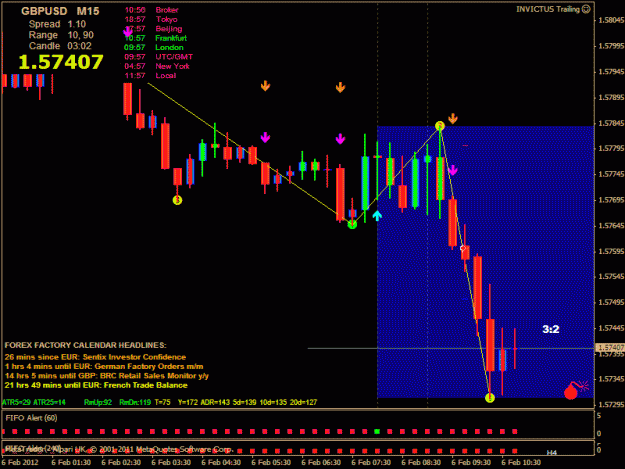The image size is (625, 469).
Task: Click the Sentix Investor Confidence headline
Action: click(95, 357)
